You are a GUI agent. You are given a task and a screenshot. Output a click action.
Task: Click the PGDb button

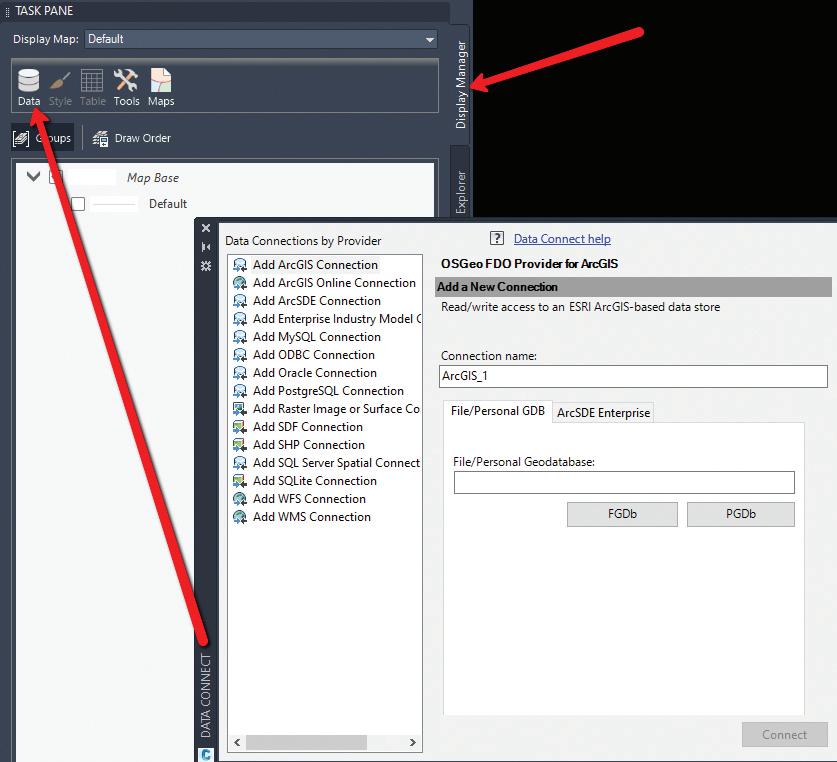(741, 514)
